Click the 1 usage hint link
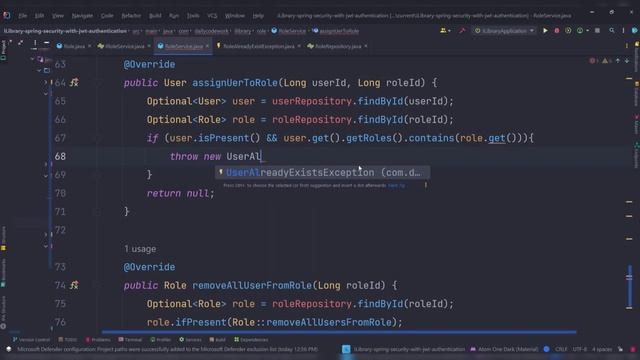The image size is (640, 360). [140, 249]
